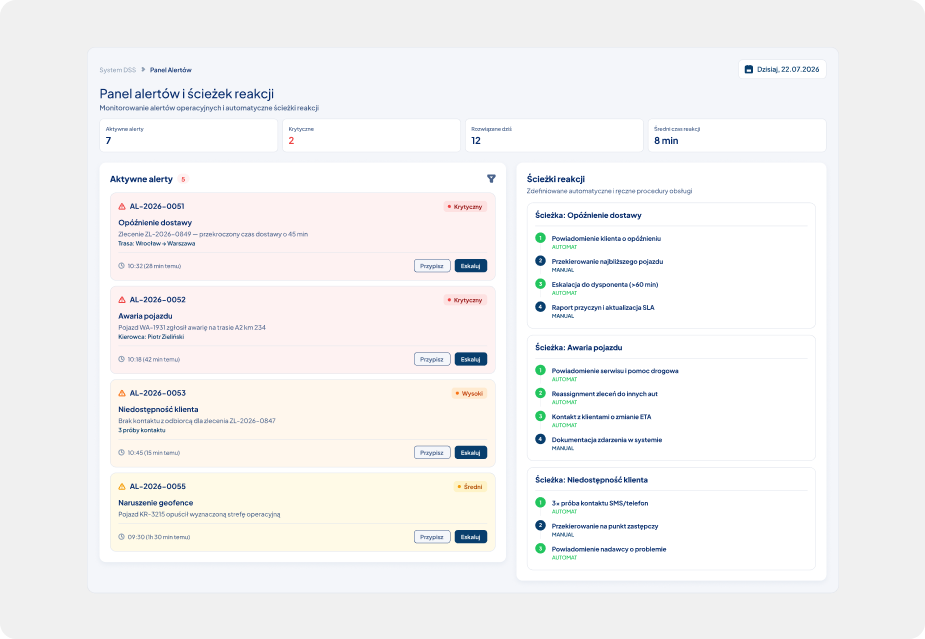Image resolution: width=925 pixels, height=639 pixels.
Task: Open the Dzisiaj, 22.07.2026 date picker
Action: coord(782,70)
